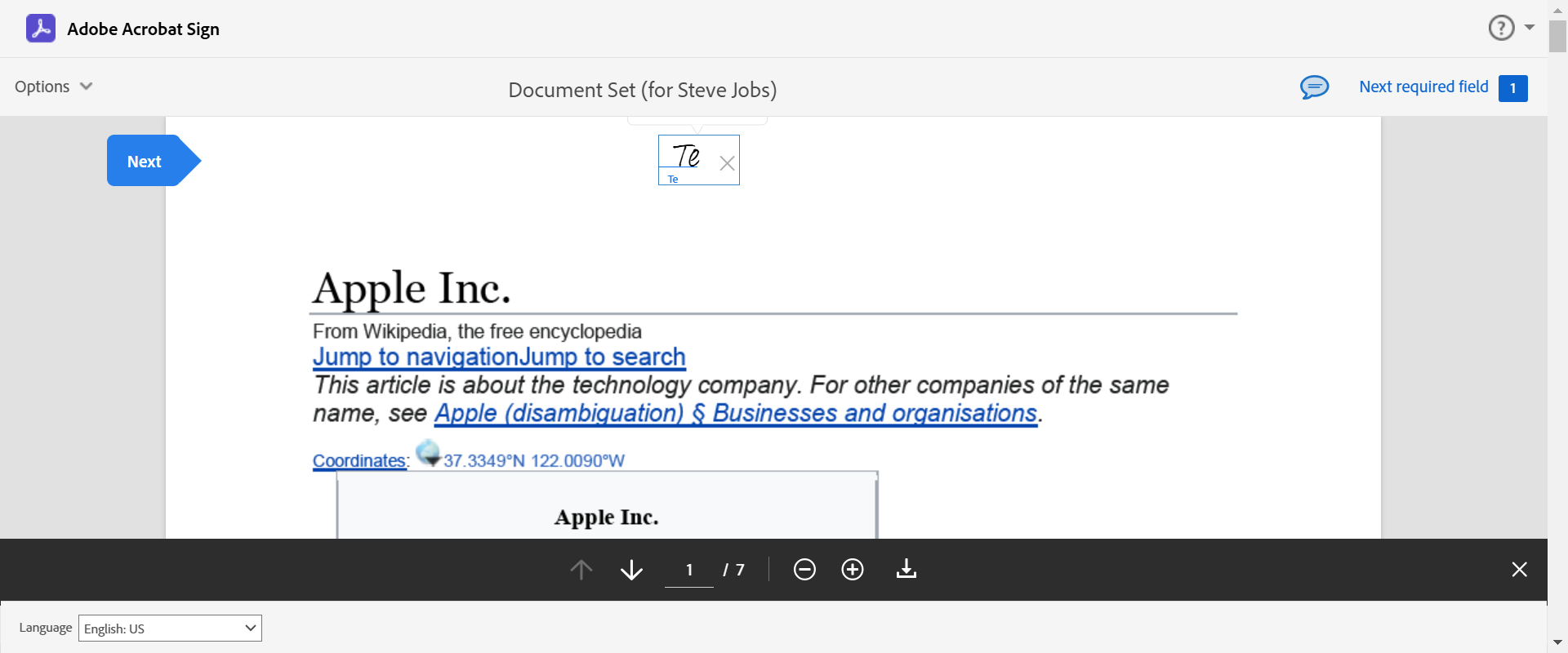
Task: Jump to Next required field
Action: pos(1423,87)
